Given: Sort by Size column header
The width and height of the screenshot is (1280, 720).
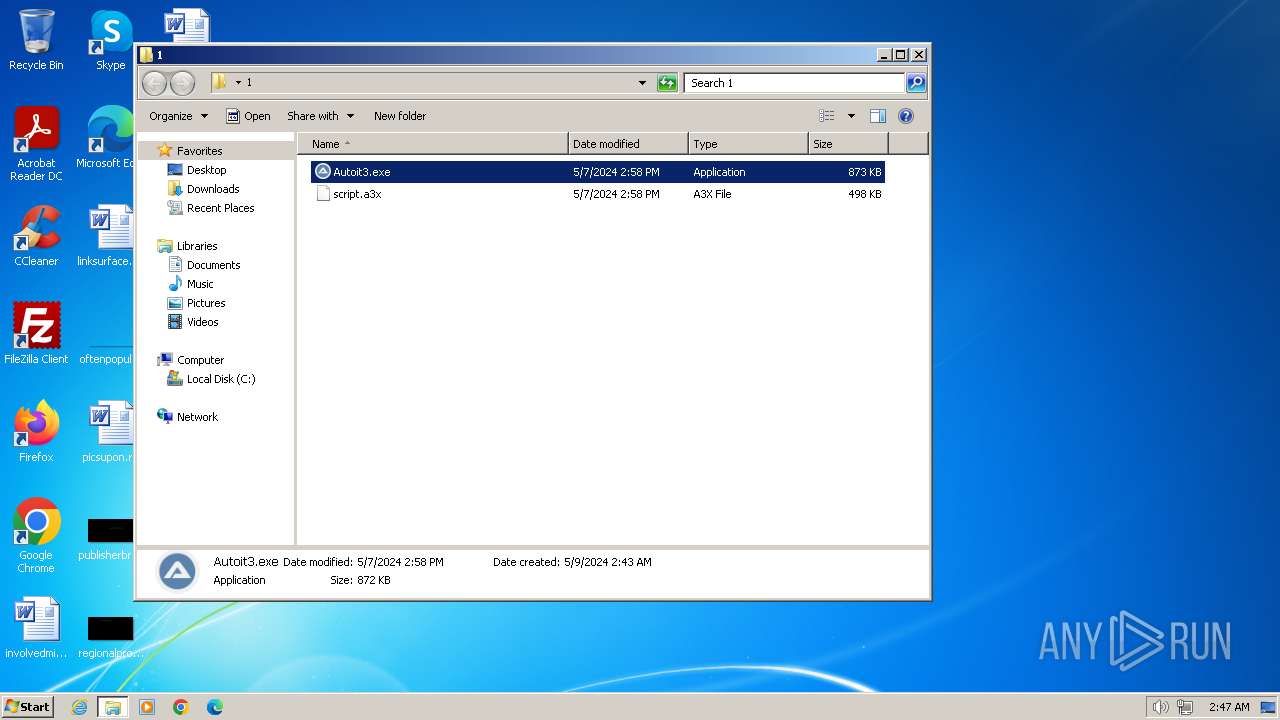Looking at the screenshot, I should [848, 144].
